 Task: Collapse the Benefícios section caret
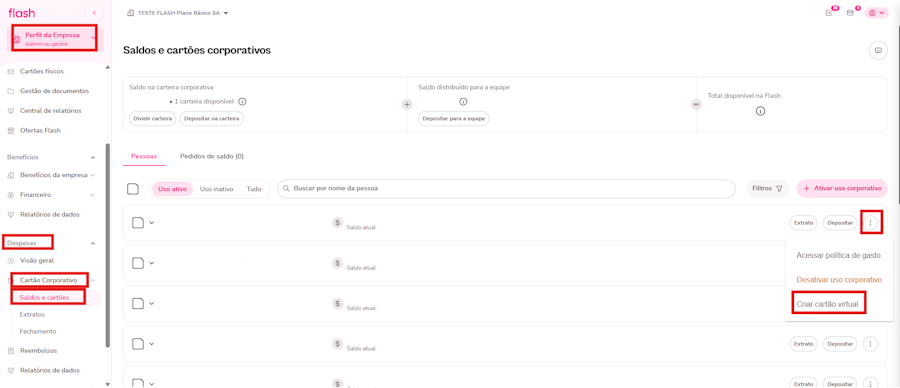click(93, 157)
